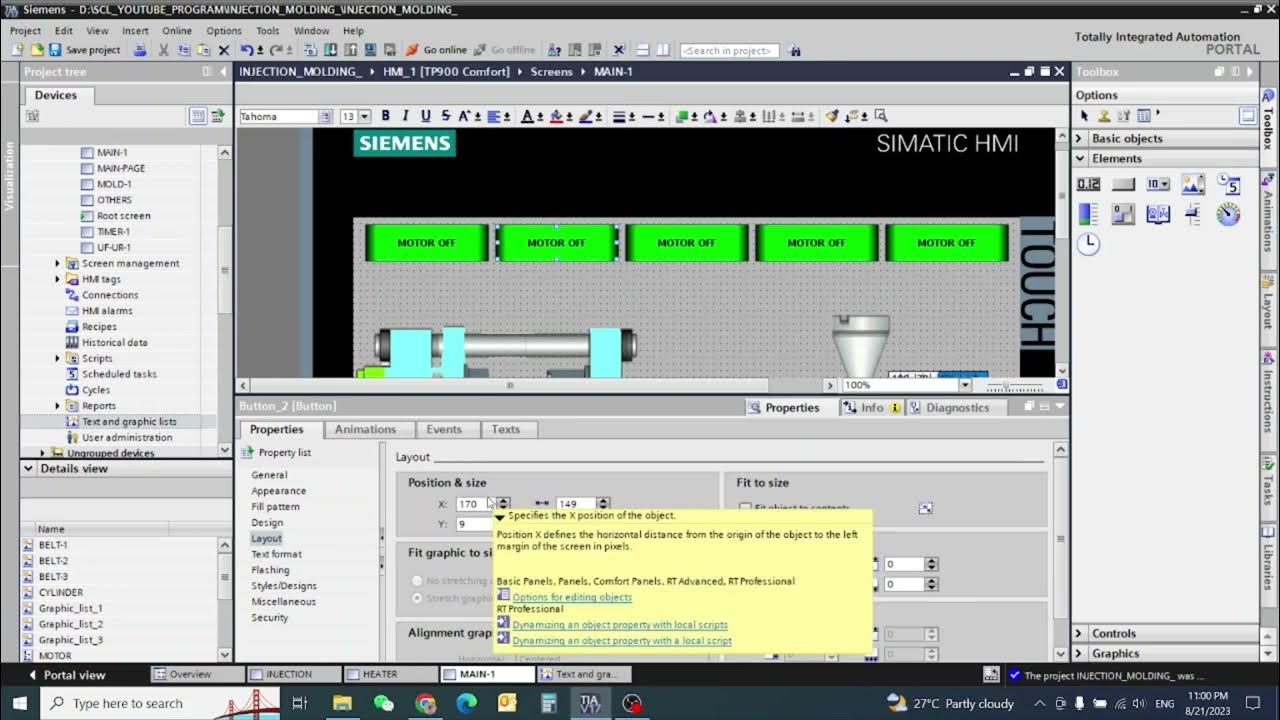Open File Explorer from taskbar
The width and height of the screenshot is (1280, 720).
click(342, 704)
